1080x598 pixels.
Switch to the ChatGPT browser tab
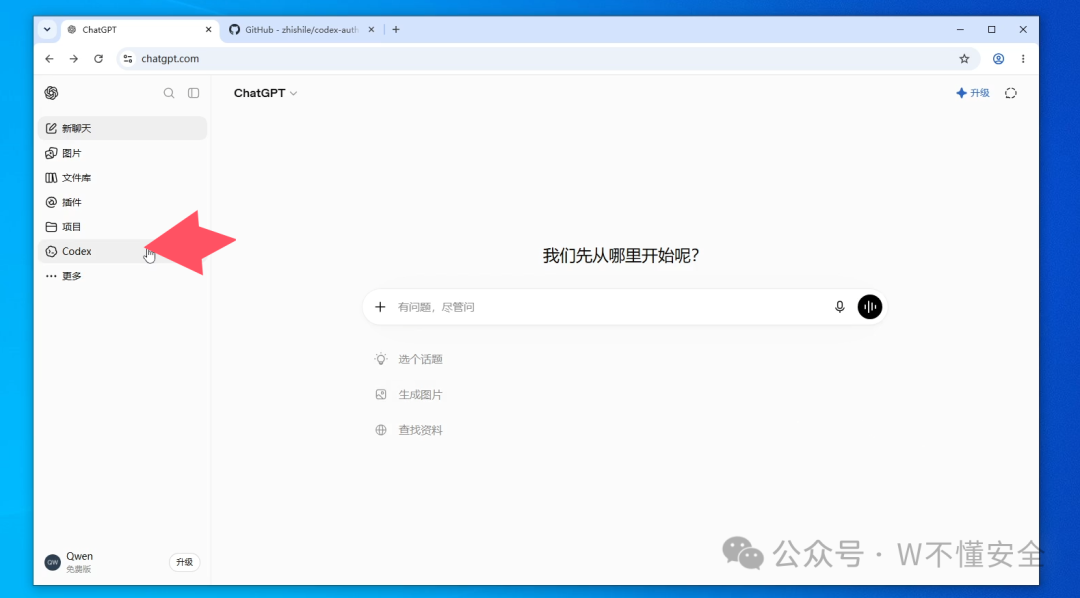140,30
